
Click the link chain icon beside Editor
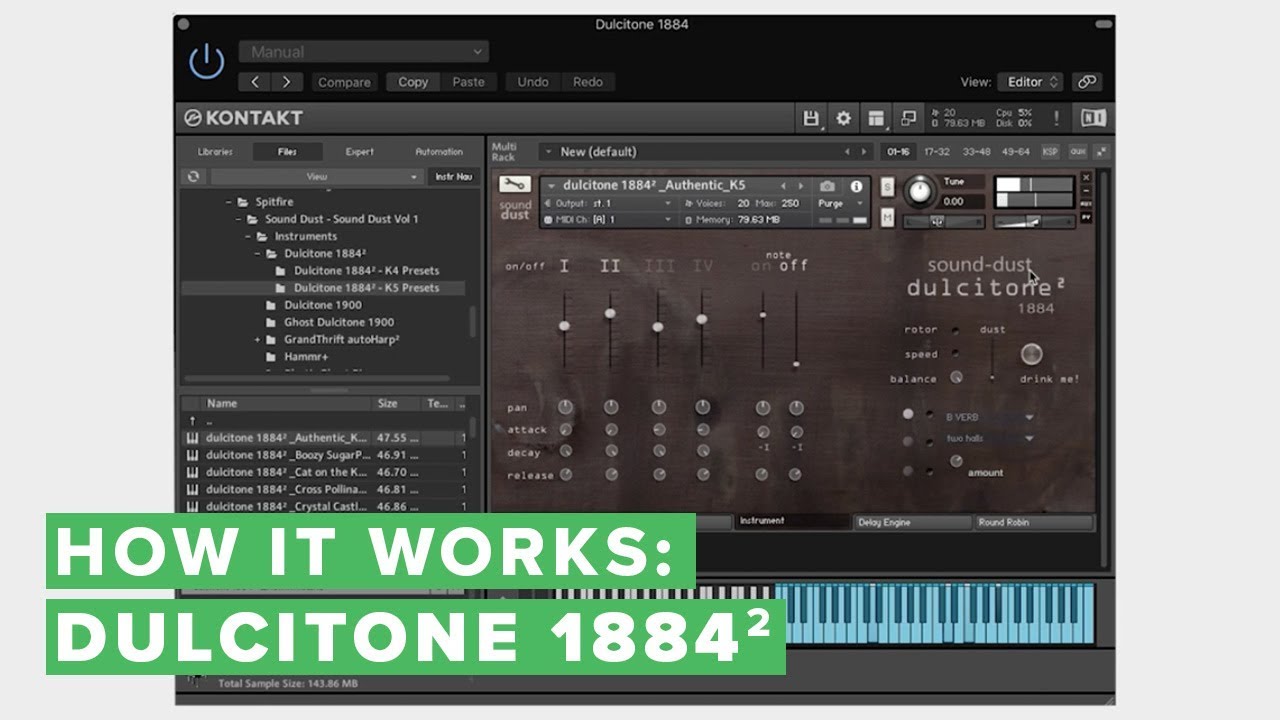1086,82
